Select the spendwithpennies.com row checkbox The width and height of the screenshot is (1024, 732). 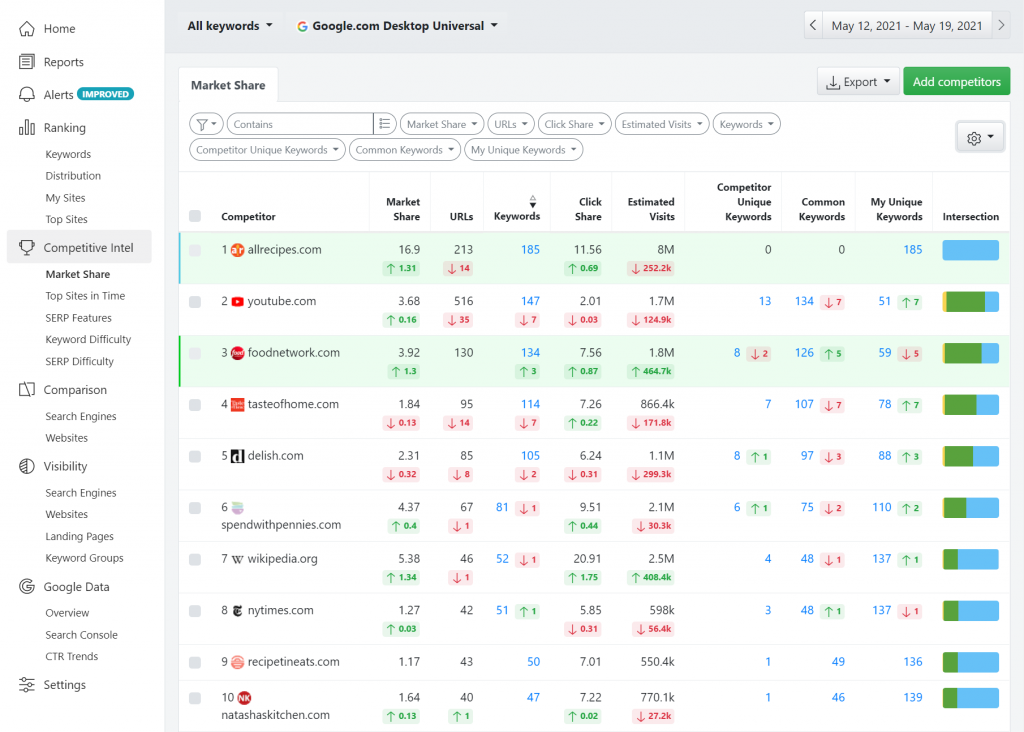[x=195, y=508]
